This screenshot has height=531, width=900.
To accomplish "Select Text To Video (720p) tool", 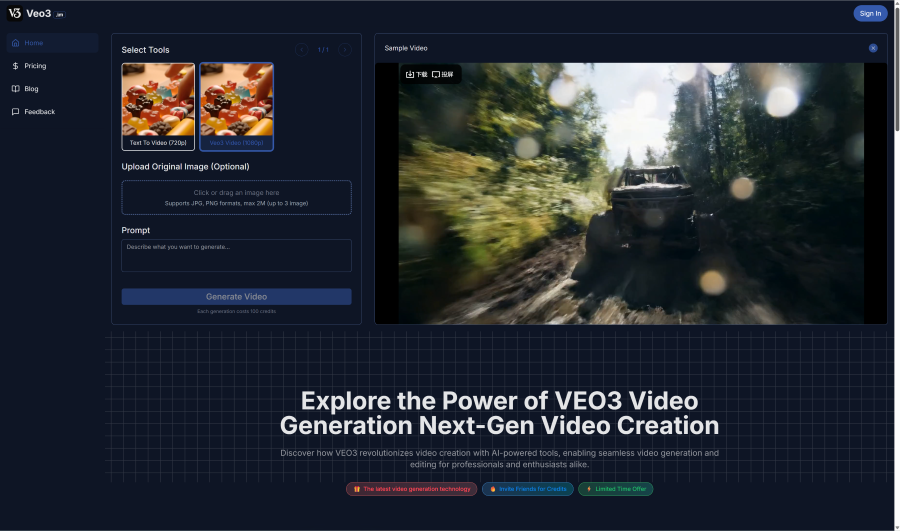I will click(x=158, y=107).
